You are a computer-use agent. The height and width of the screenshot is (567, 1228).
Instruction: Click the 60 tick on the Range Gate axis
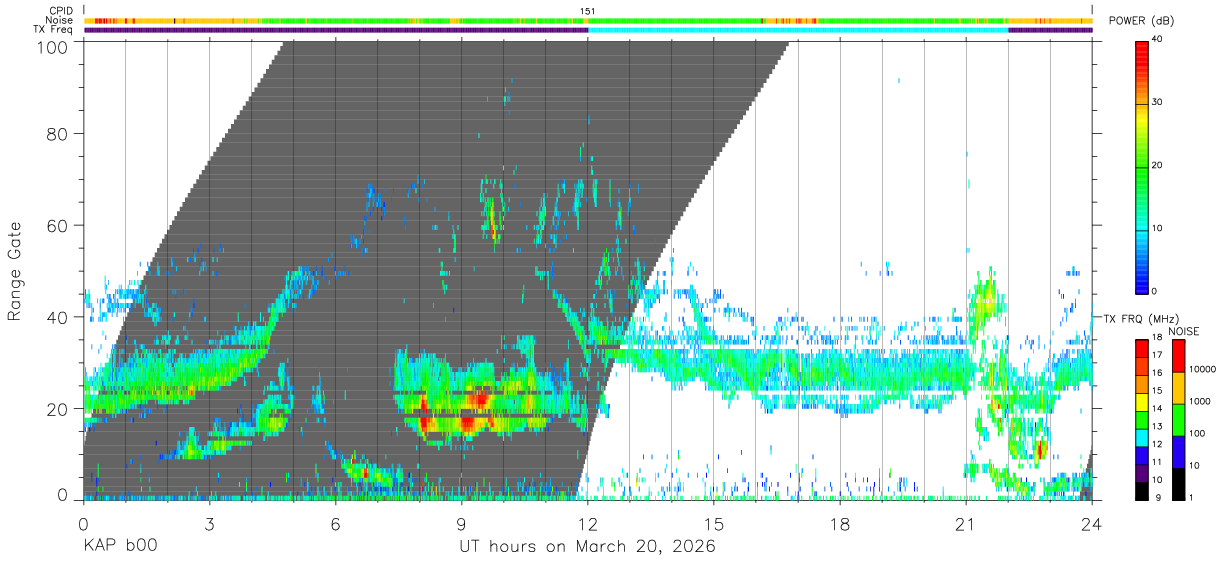point(59,225)
